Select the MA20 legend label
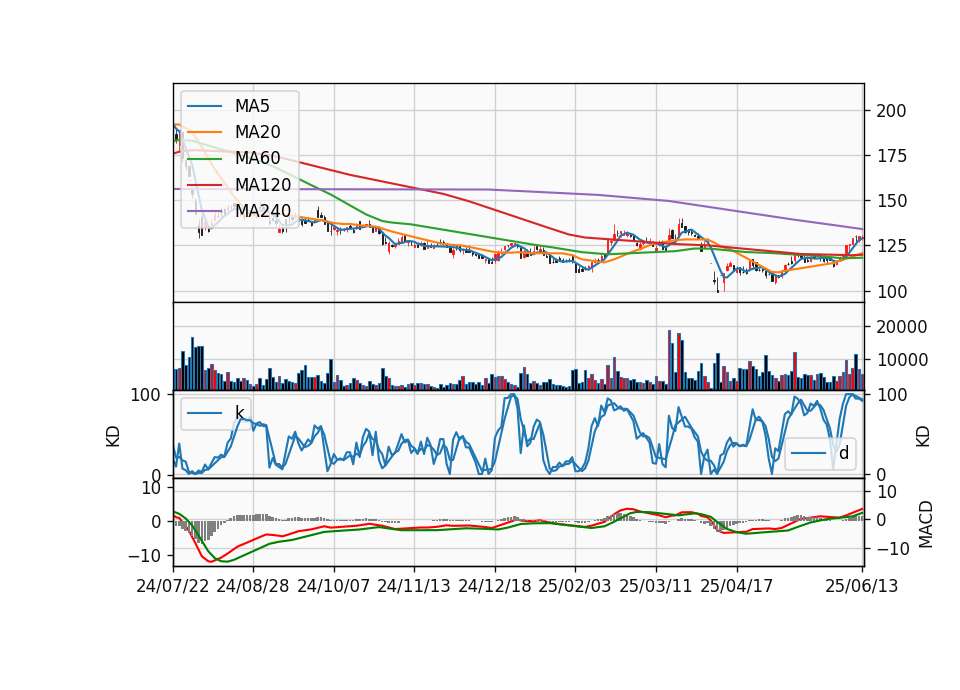960x690 pixels. [x=258, y=132]
